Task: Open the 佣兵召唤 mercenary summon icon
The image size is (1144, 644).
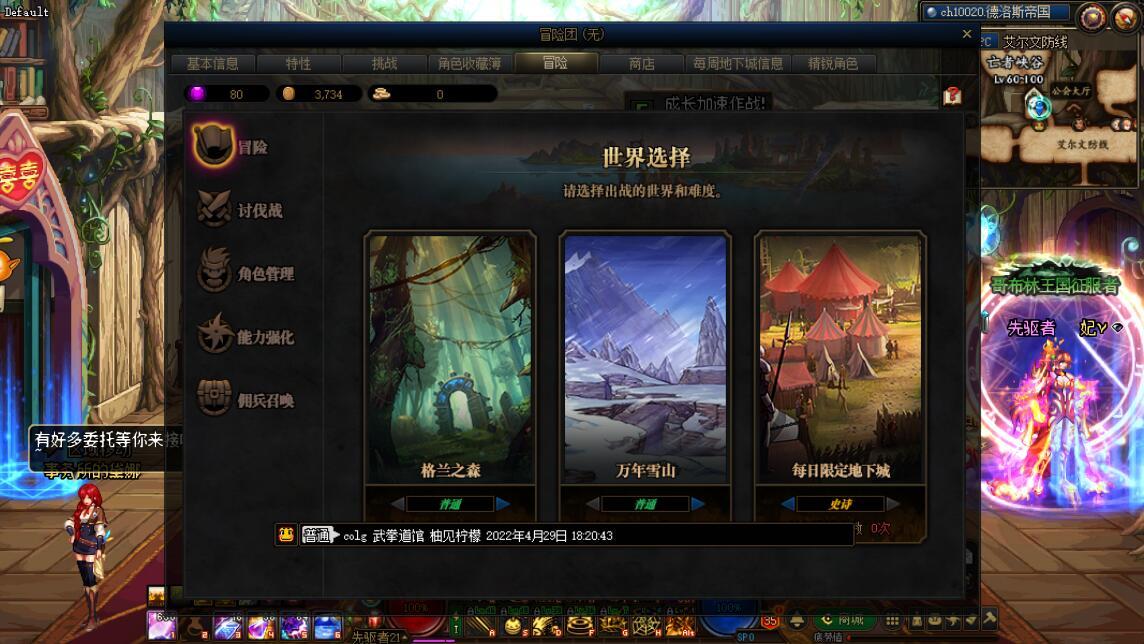Action: coord(214,398)
